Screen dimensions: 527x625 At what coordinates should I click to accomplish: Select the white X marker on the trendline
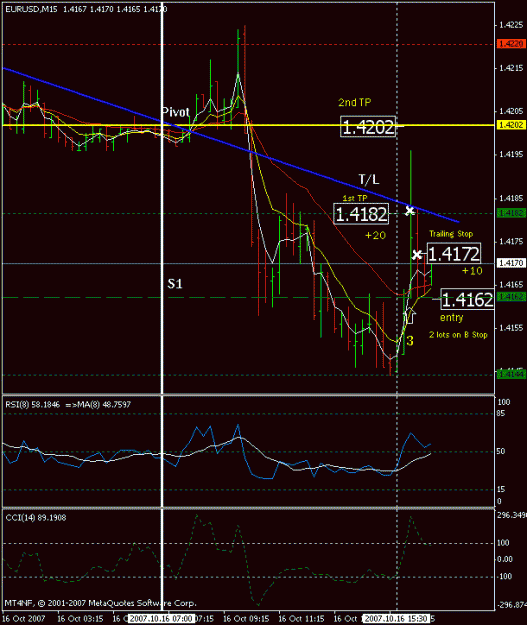click(409, 211)
